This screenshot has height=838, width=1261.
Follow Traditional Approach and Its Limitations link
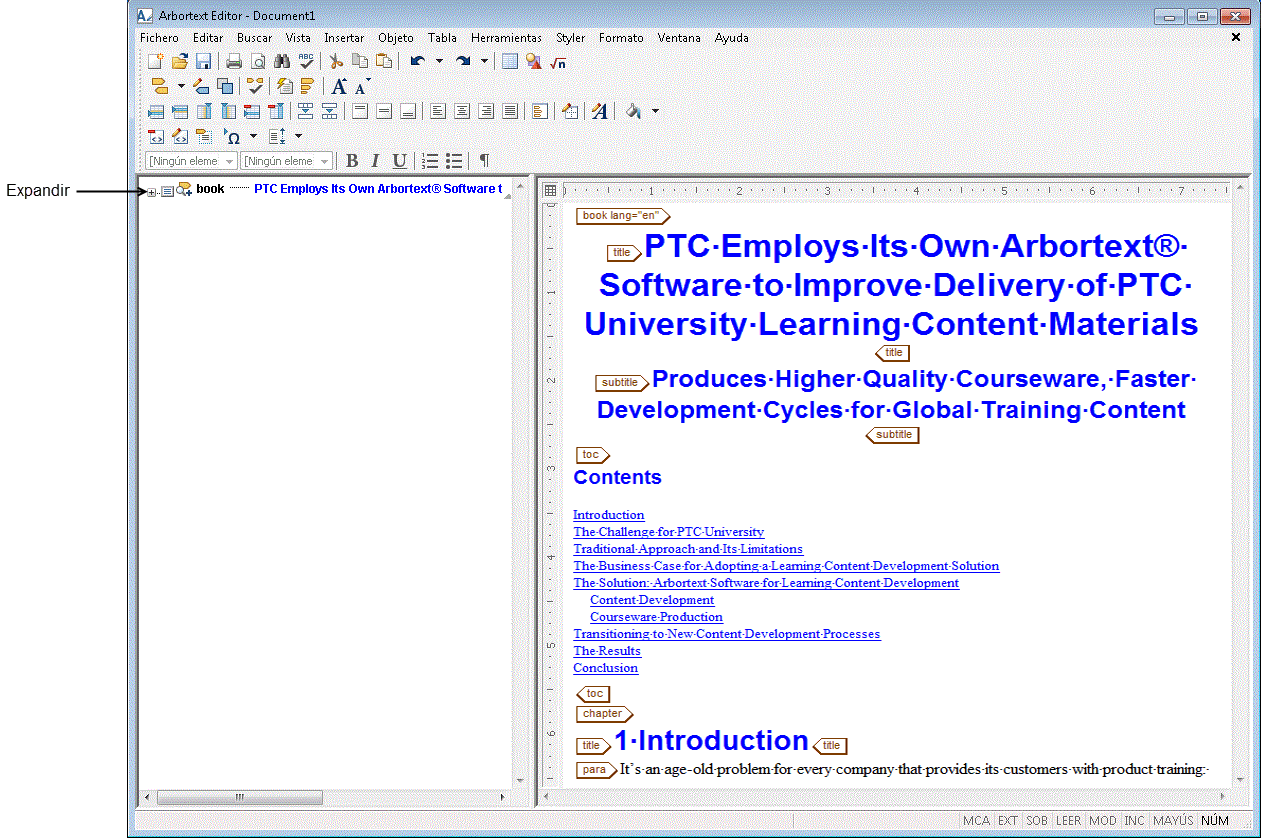[x=688, y=549]
